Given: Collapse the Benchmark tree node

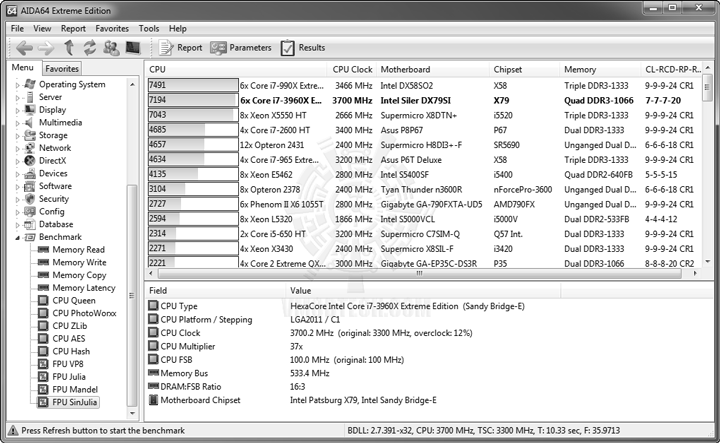Looking at the screenshot, I should (17, 237).
